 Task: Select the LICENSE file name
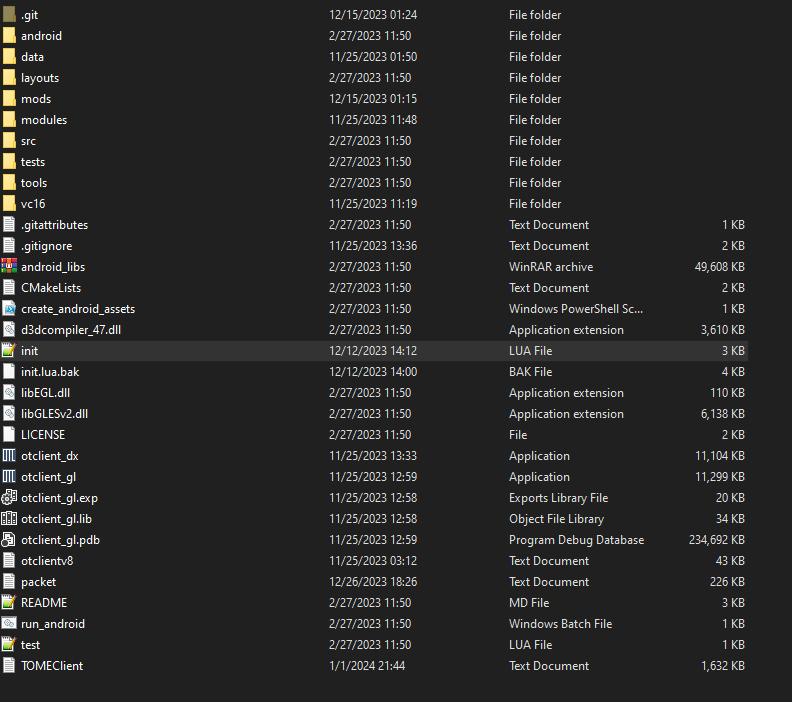43,435
